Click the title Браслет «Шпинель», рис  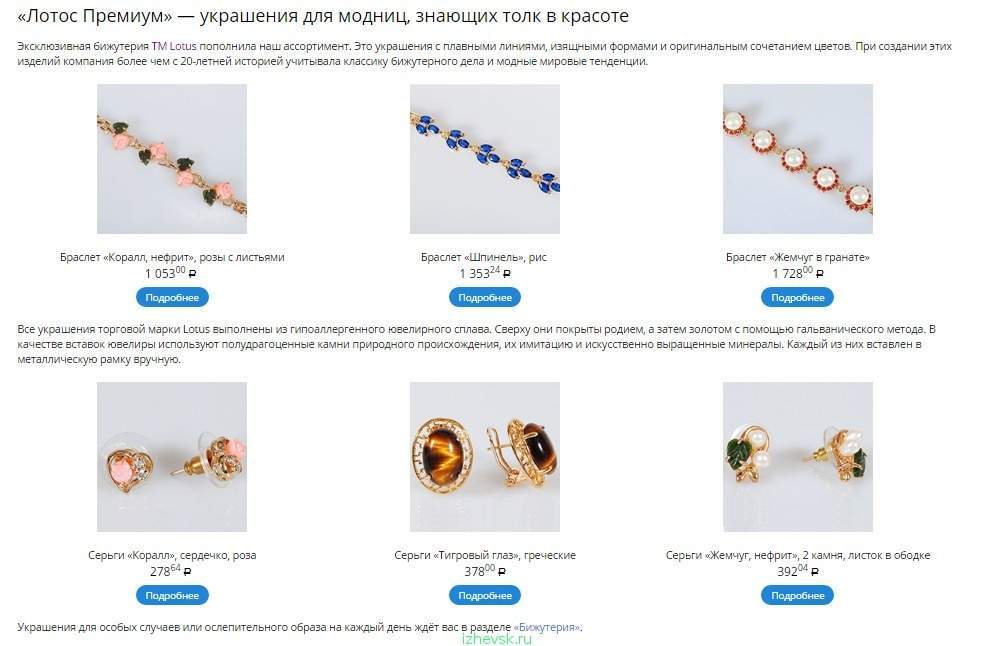[484, 257]
